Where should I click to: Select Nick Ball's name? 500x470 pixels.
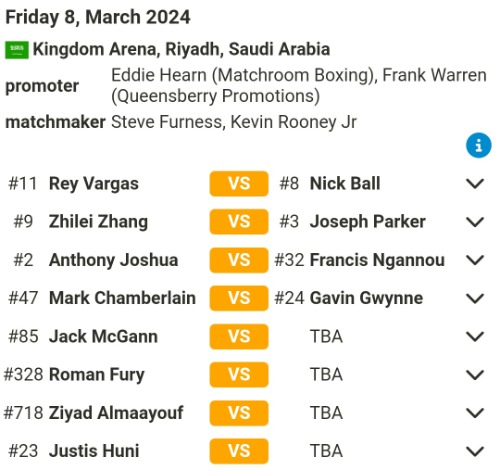pyautogui.click(x=345, y=184)
